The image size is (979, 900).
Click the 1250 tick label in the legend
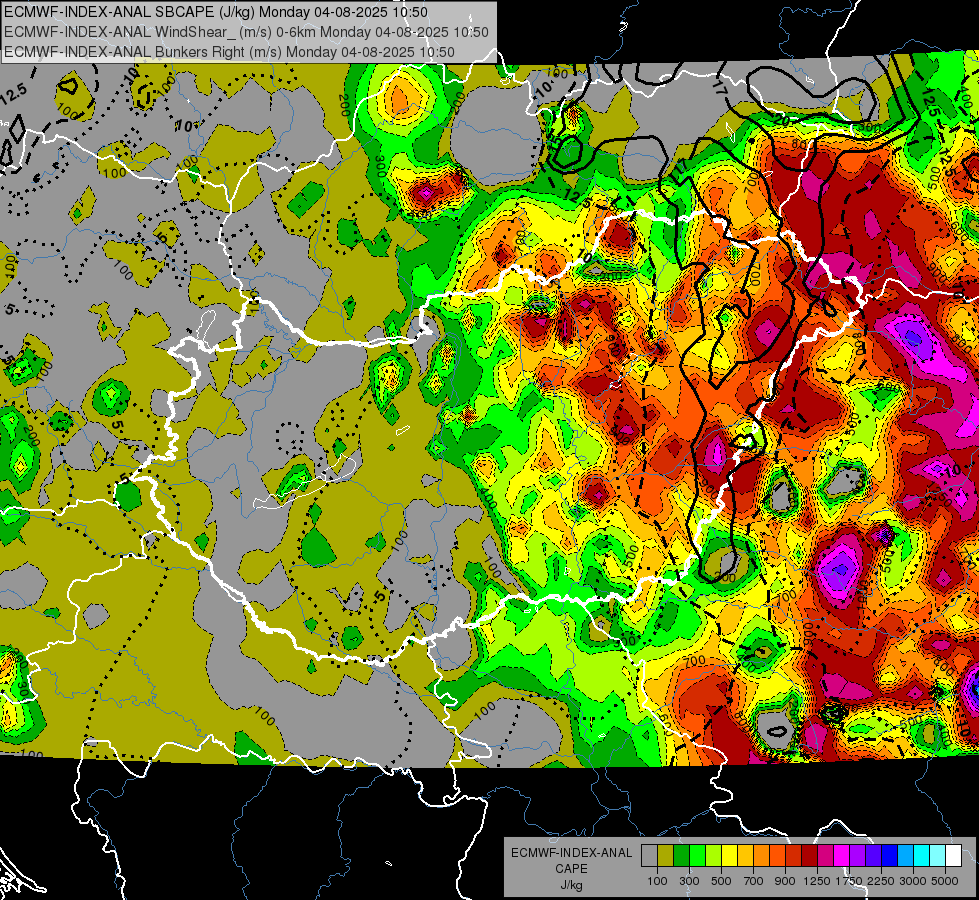tap(817, 881)
